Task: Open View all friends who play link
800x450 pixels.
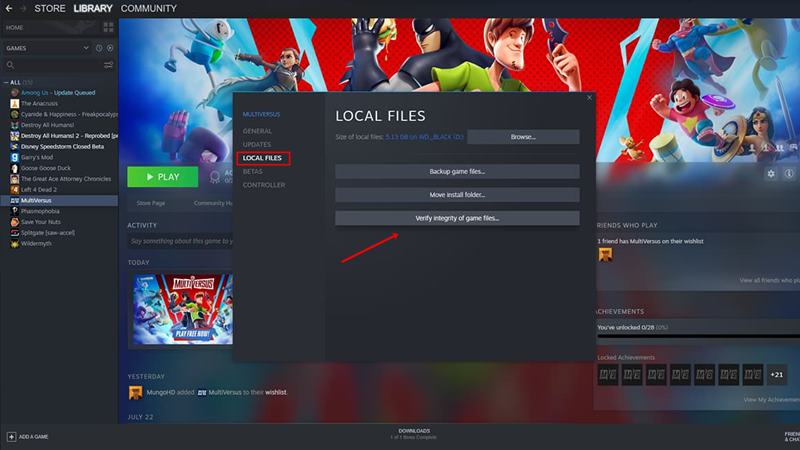Action: [769, 280]
